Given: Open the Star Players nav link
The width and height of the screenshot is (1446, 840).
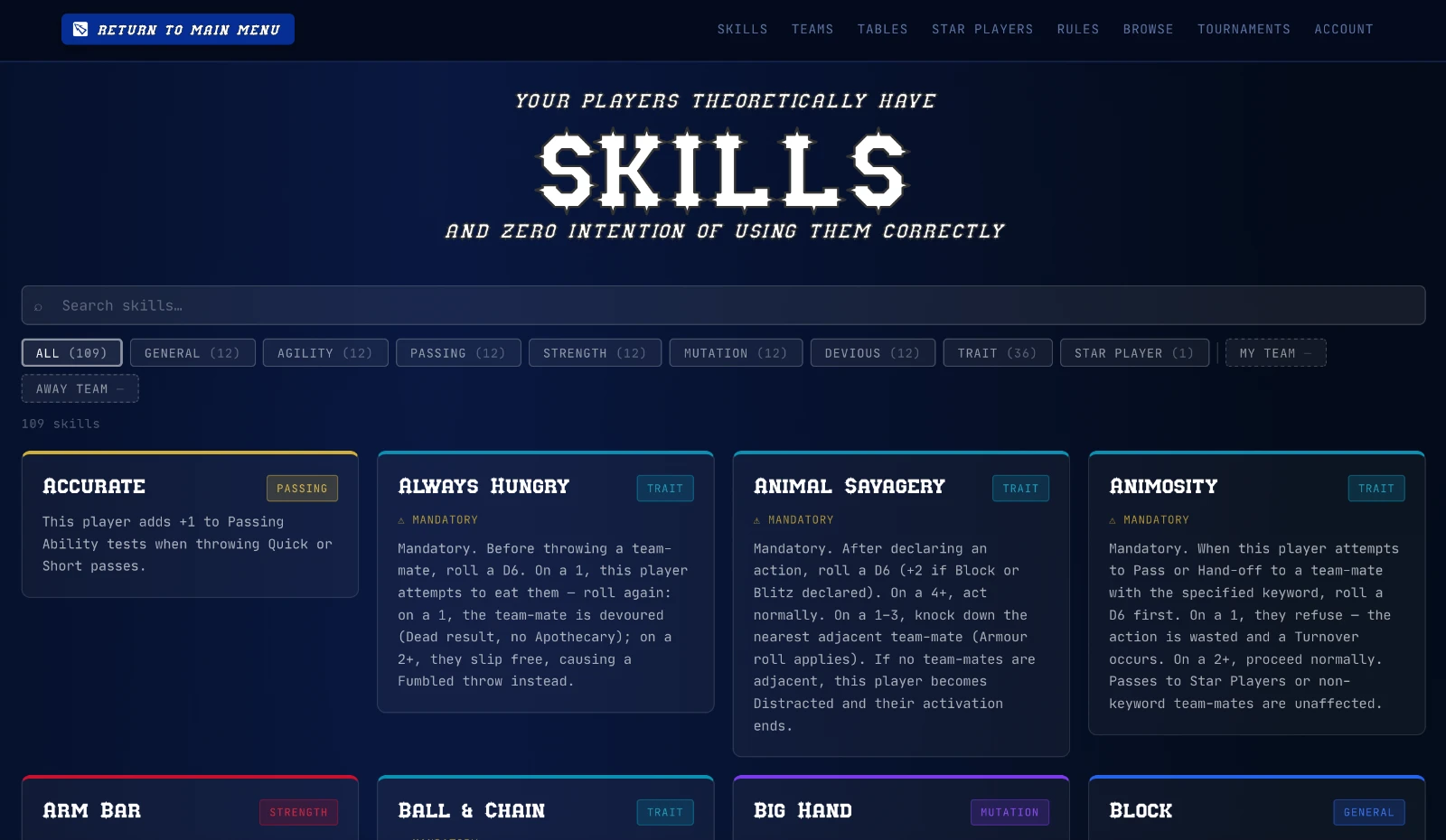Looking at the screenshot, I should (x=982, y=29).
